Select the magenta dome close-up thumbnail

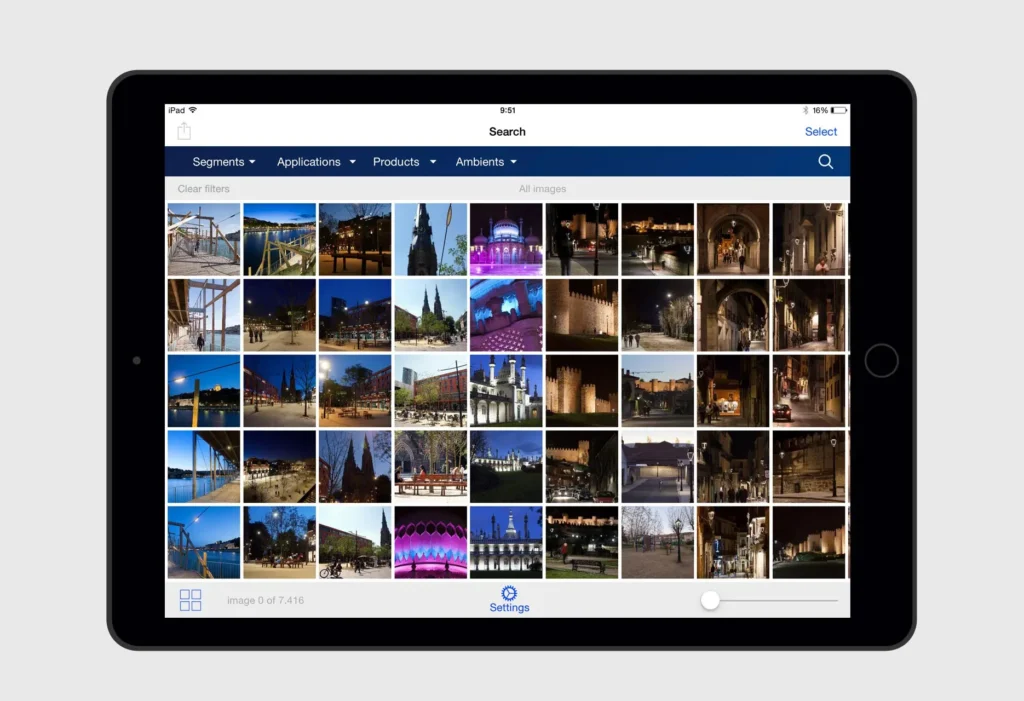pyautogui.click(x=430, y=542)
